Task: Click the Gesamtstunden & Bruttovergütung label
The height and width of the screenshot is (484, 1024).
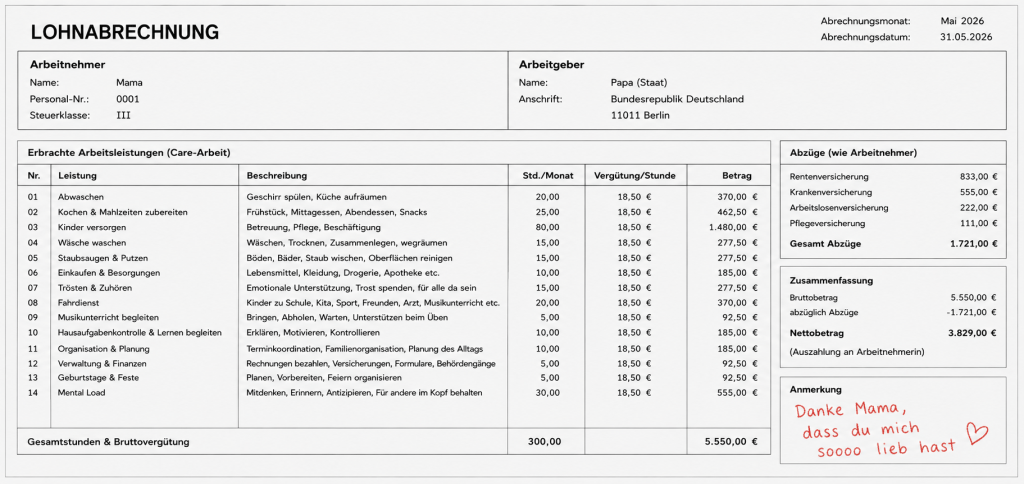Action: tap(108, 442)
